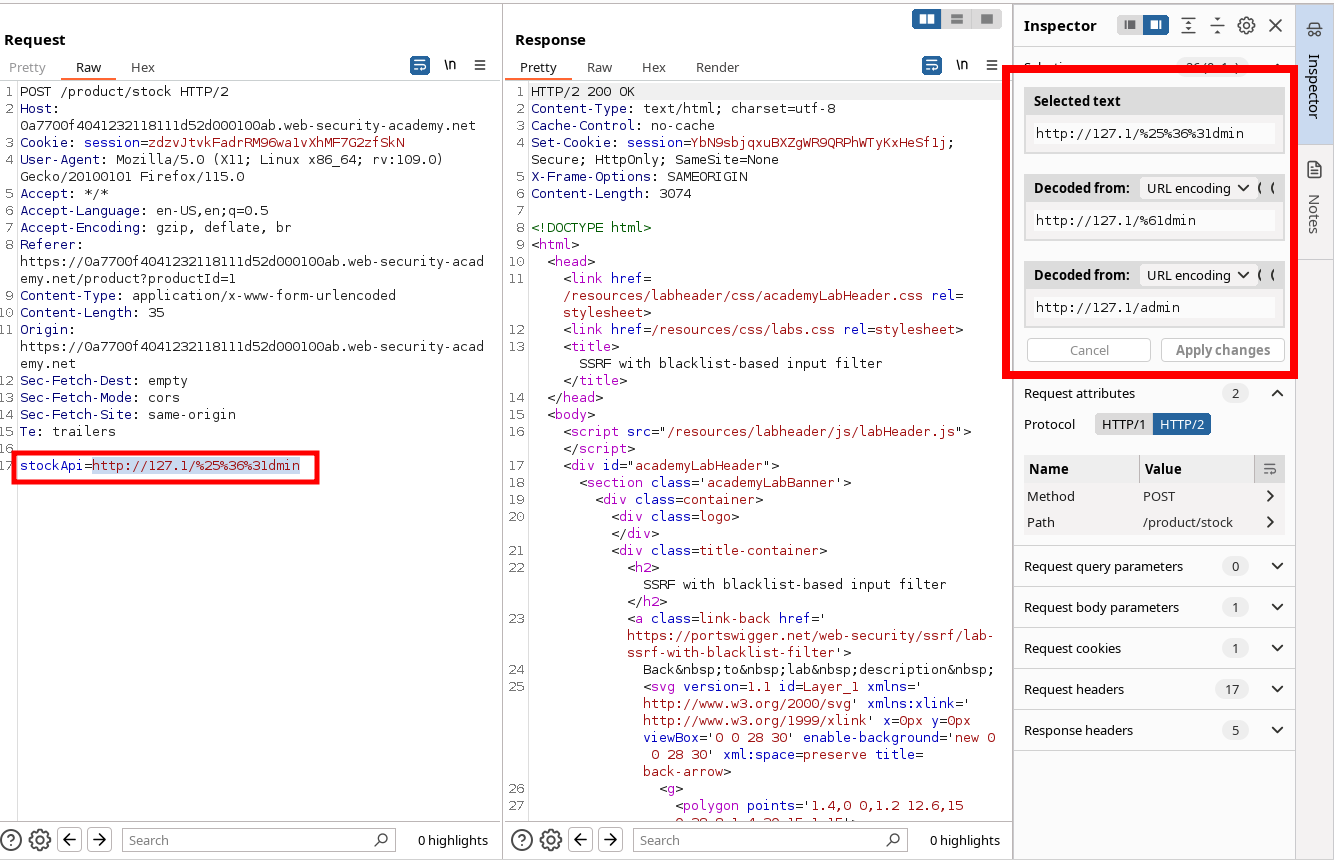Expand Request headers section

[x=1277, y=689]
